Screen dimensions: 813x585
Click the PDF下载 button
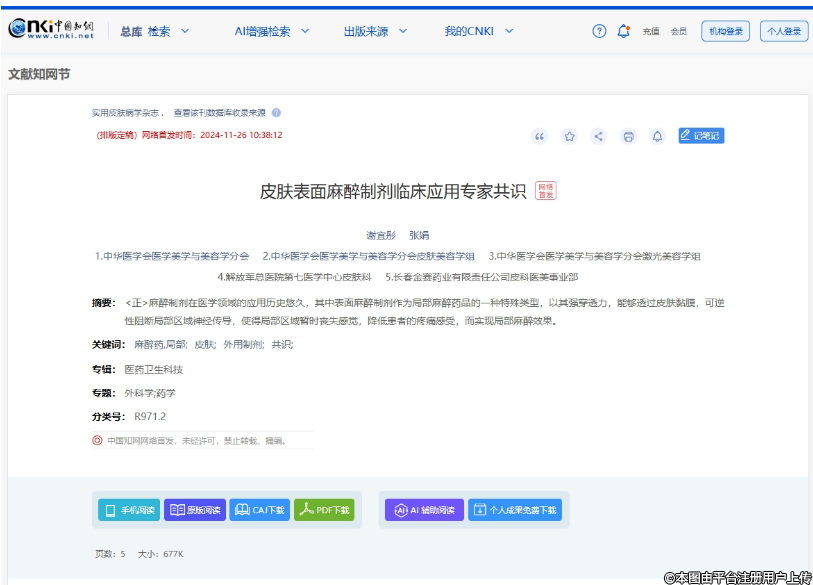(x=324, y=510)
